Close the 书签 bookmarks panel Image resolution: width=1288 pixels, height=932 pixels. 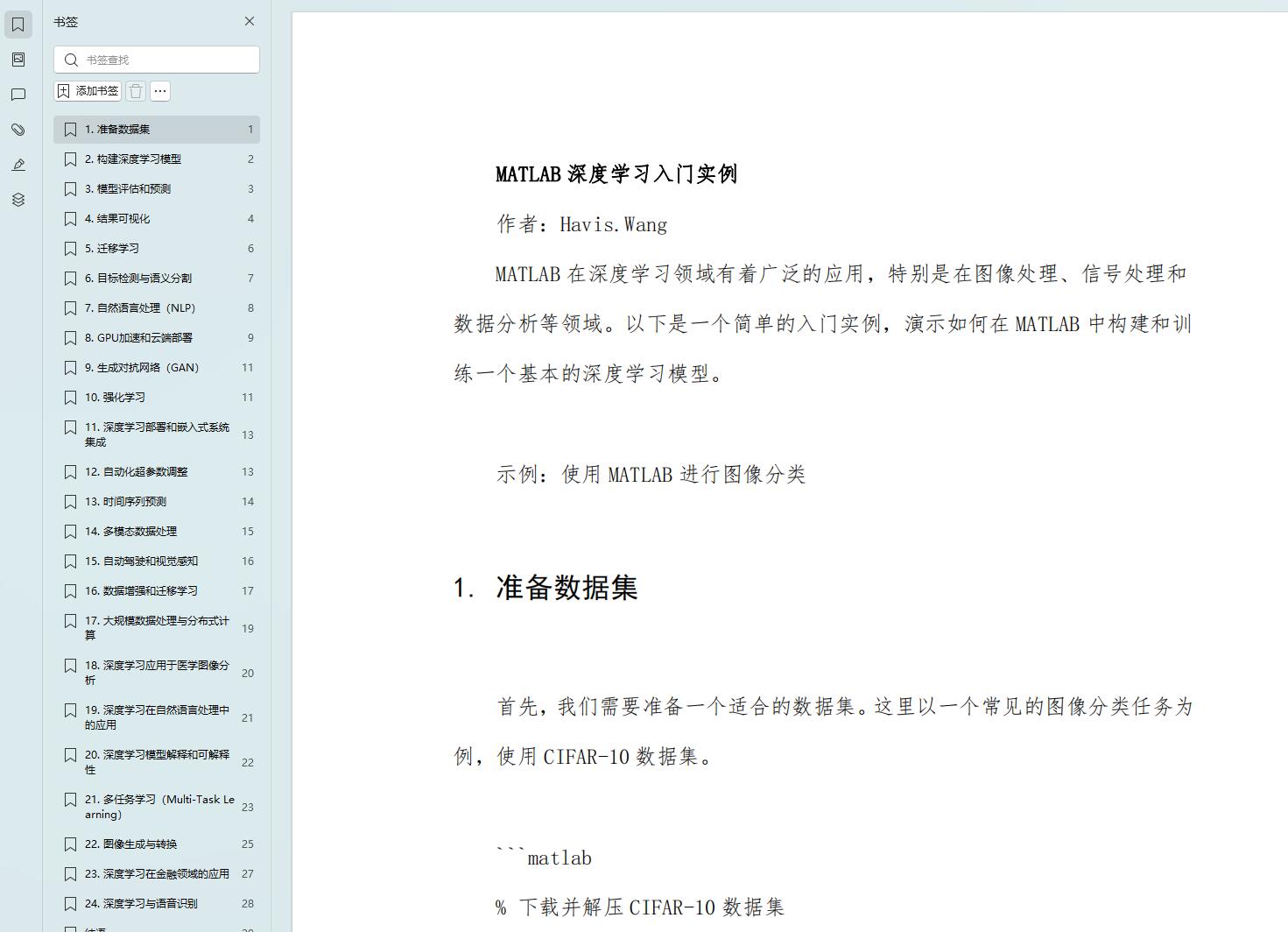pos(249,21)
